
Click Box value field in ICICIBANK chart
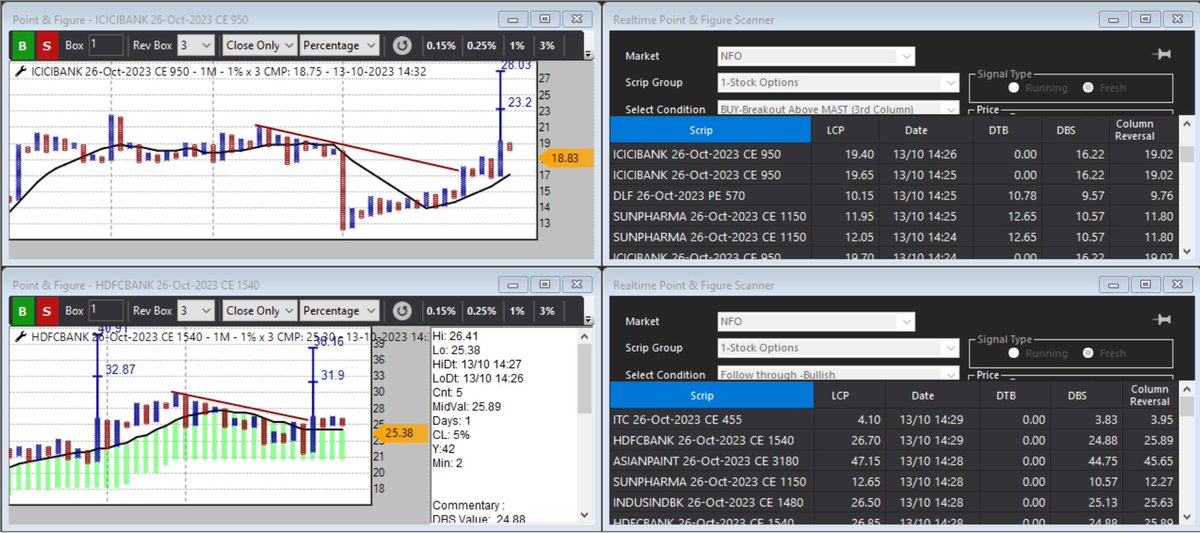click(106, 45)
